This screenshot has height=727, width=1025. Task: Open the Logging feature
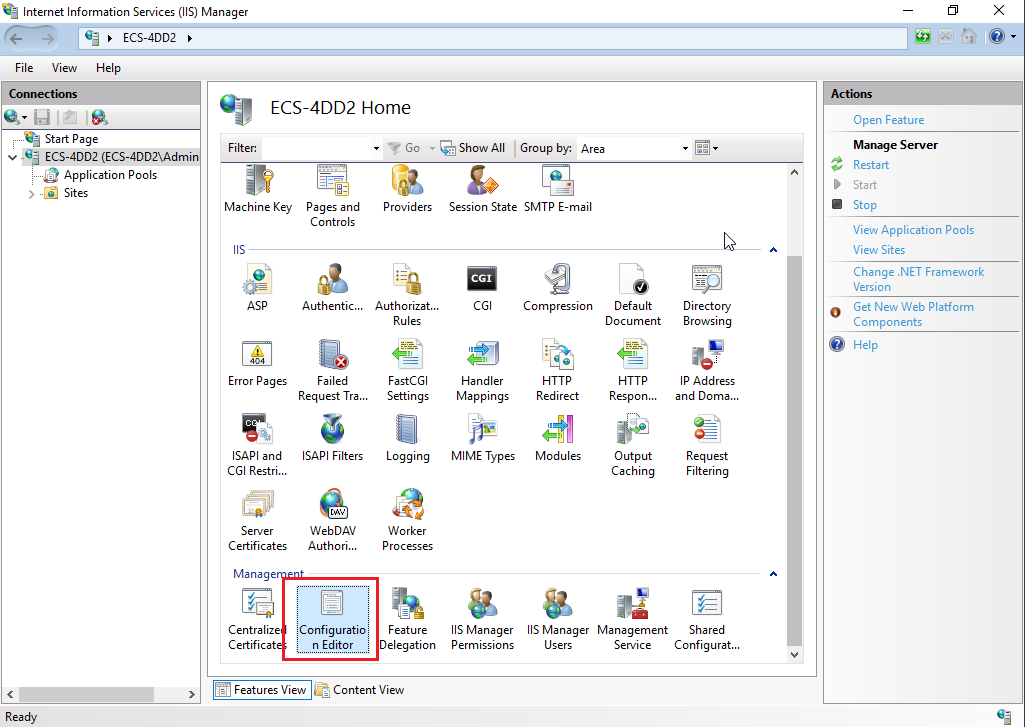[x=407, y=438]
